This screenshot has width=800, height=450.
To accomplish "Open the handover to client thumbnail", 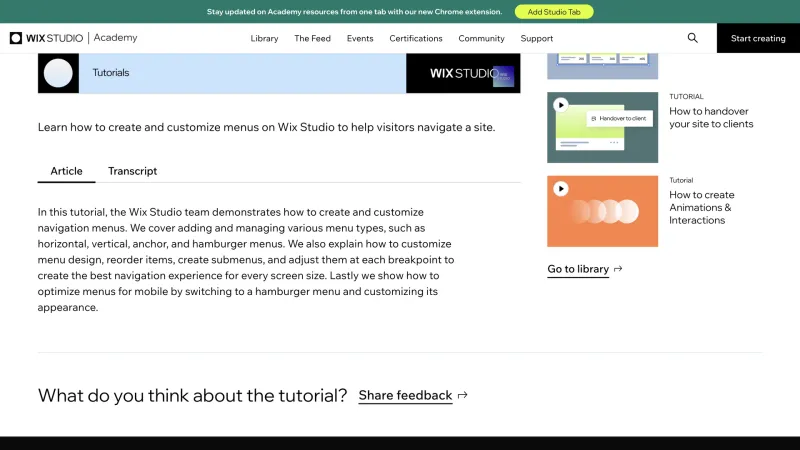I will [603, 128].
